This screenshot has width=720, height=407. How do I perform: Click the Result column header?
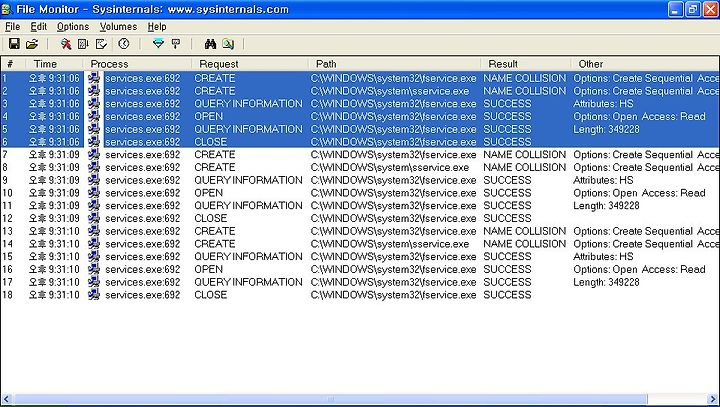(x=526, y=64)
